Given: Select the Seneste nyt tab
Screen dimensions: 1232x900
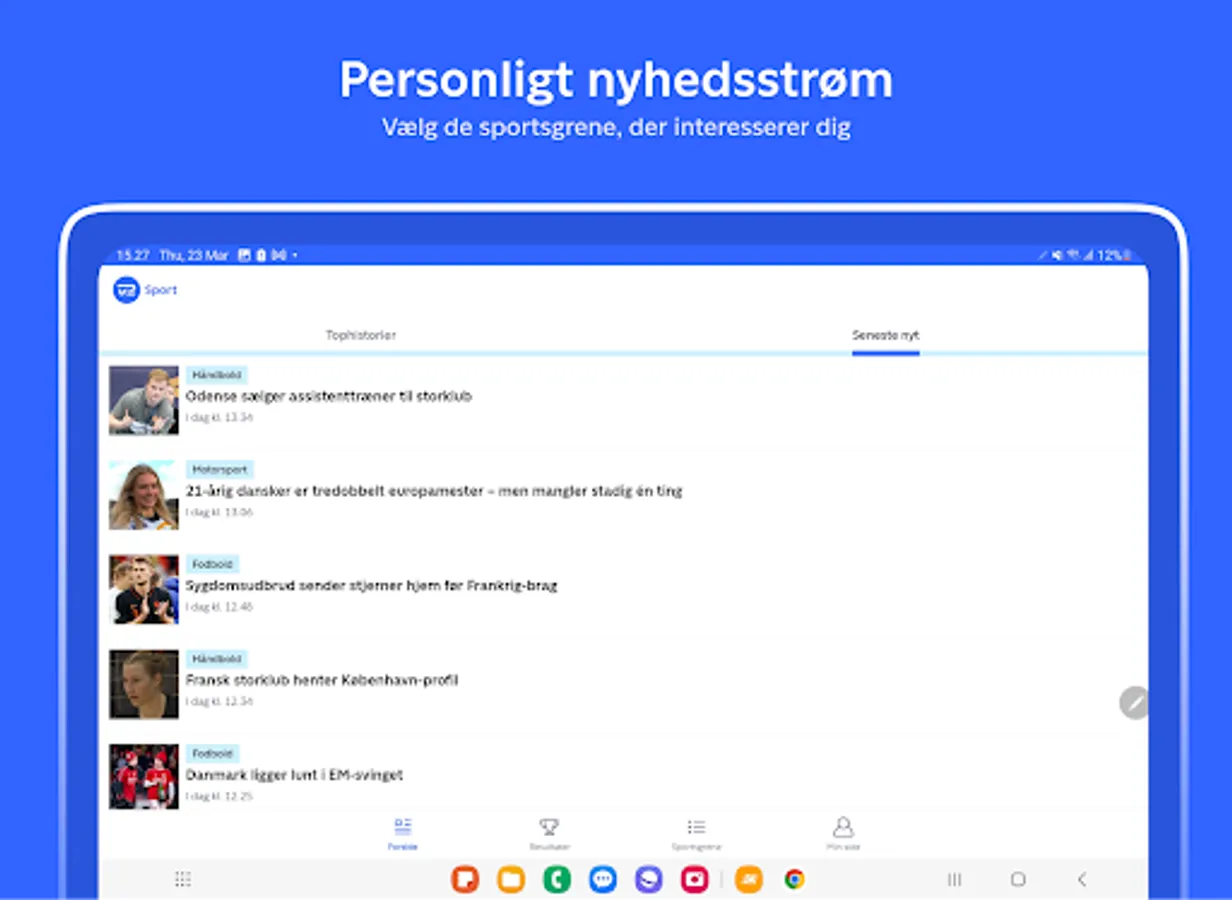Looking at the screenshot, I should [x=885, y=335].
